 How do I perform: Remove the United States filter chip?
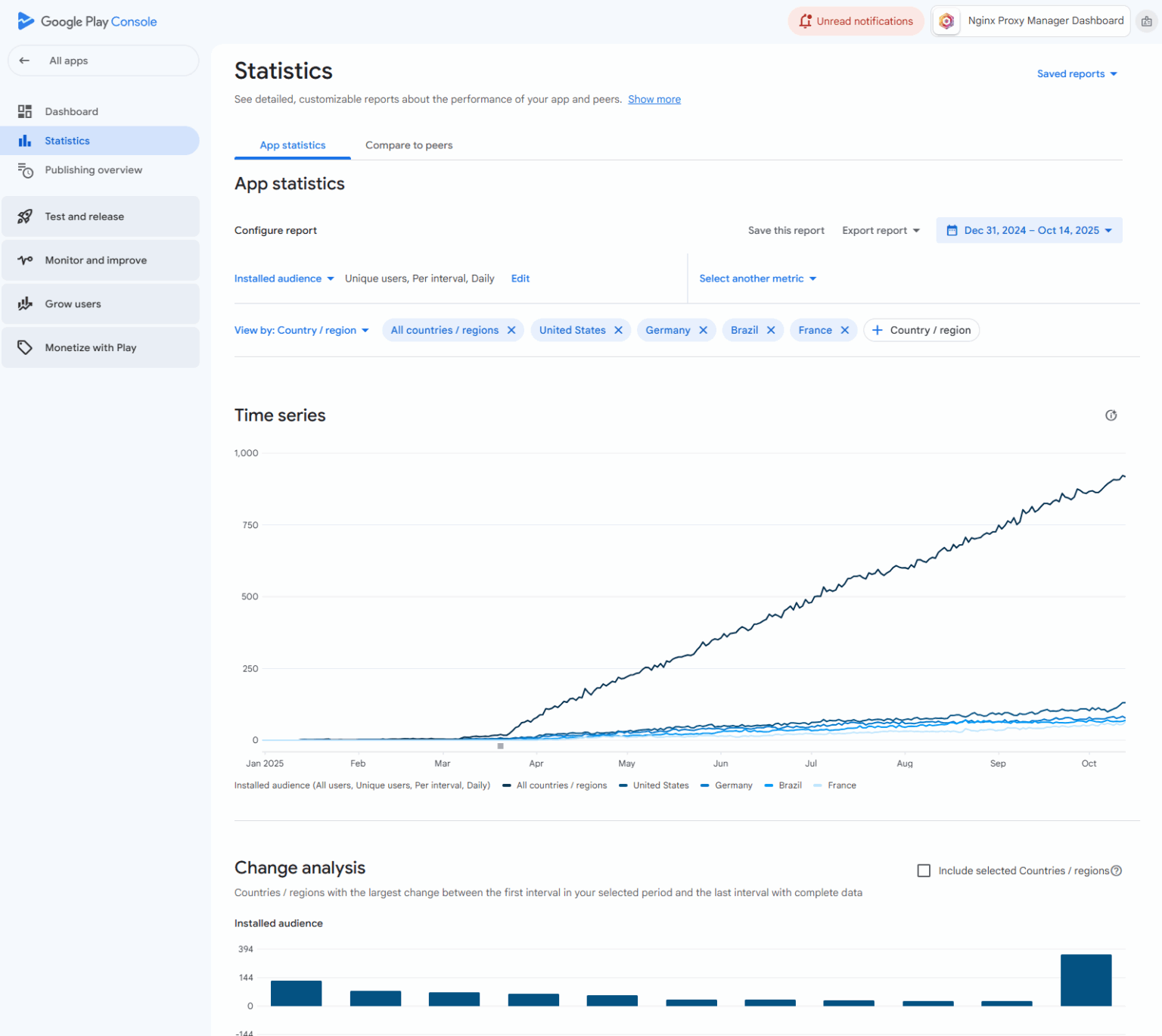tap(618, 330)
